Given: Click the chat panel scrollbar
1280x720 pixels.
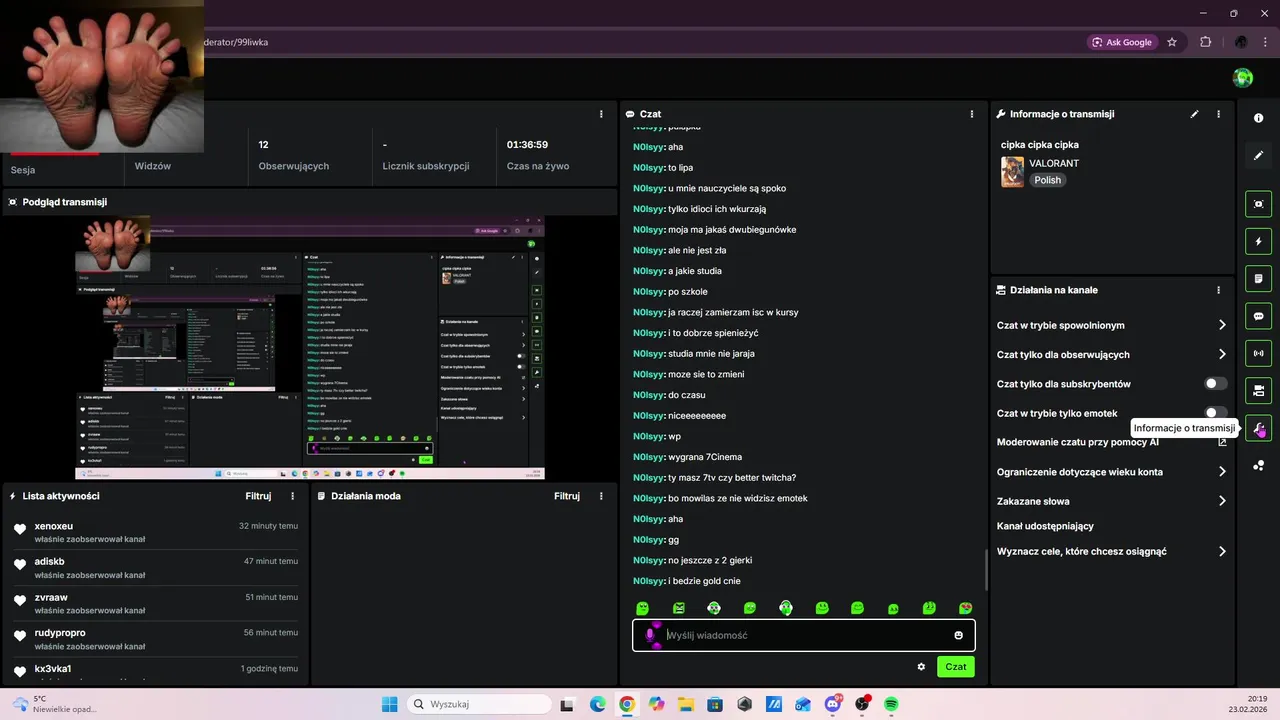Looking at the screenshot, I should pos(986,570).
